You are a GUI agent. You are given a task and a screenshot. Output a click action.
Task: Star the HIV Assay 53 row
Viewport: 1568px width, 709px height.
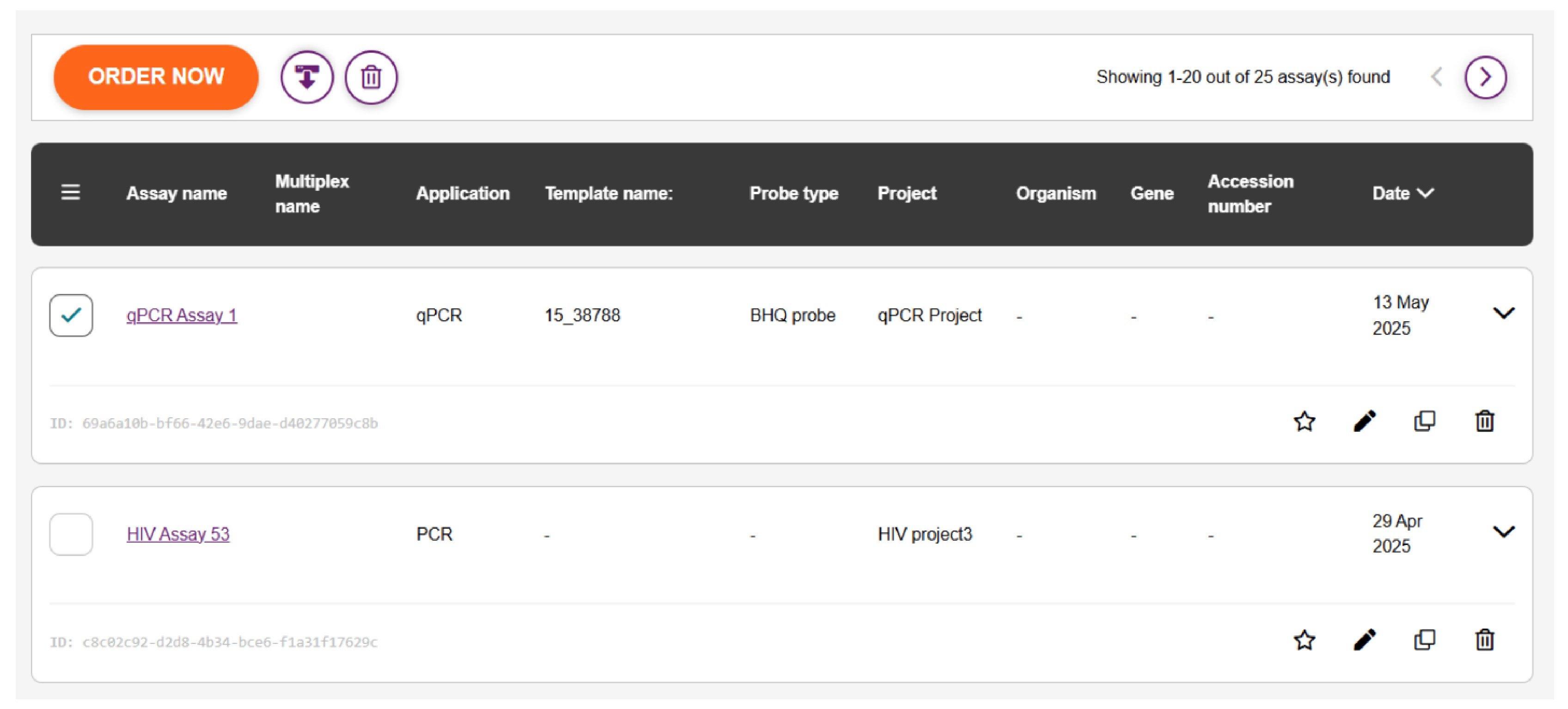(1304, 640)
